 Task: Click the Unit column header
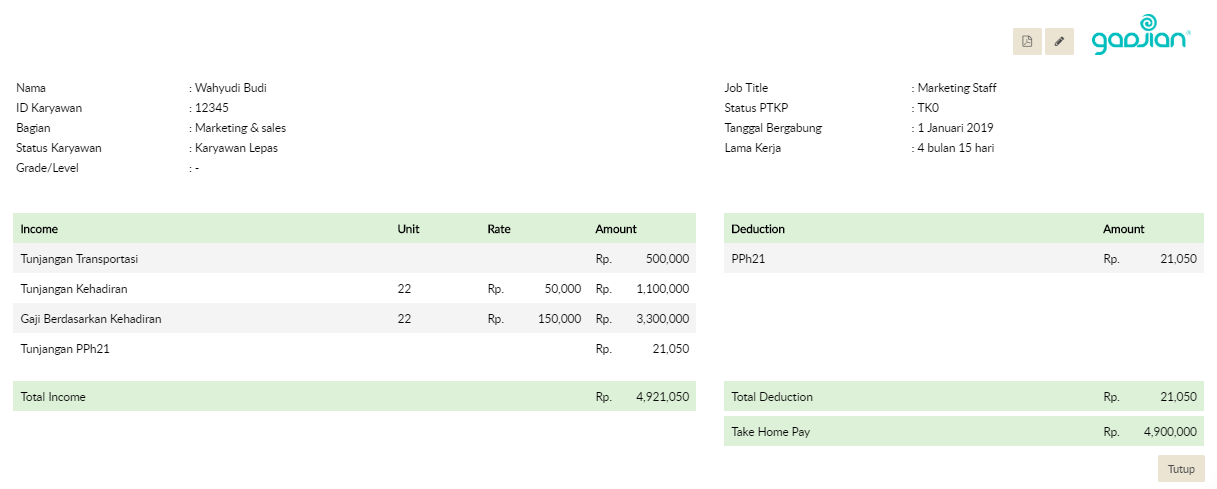408,229
